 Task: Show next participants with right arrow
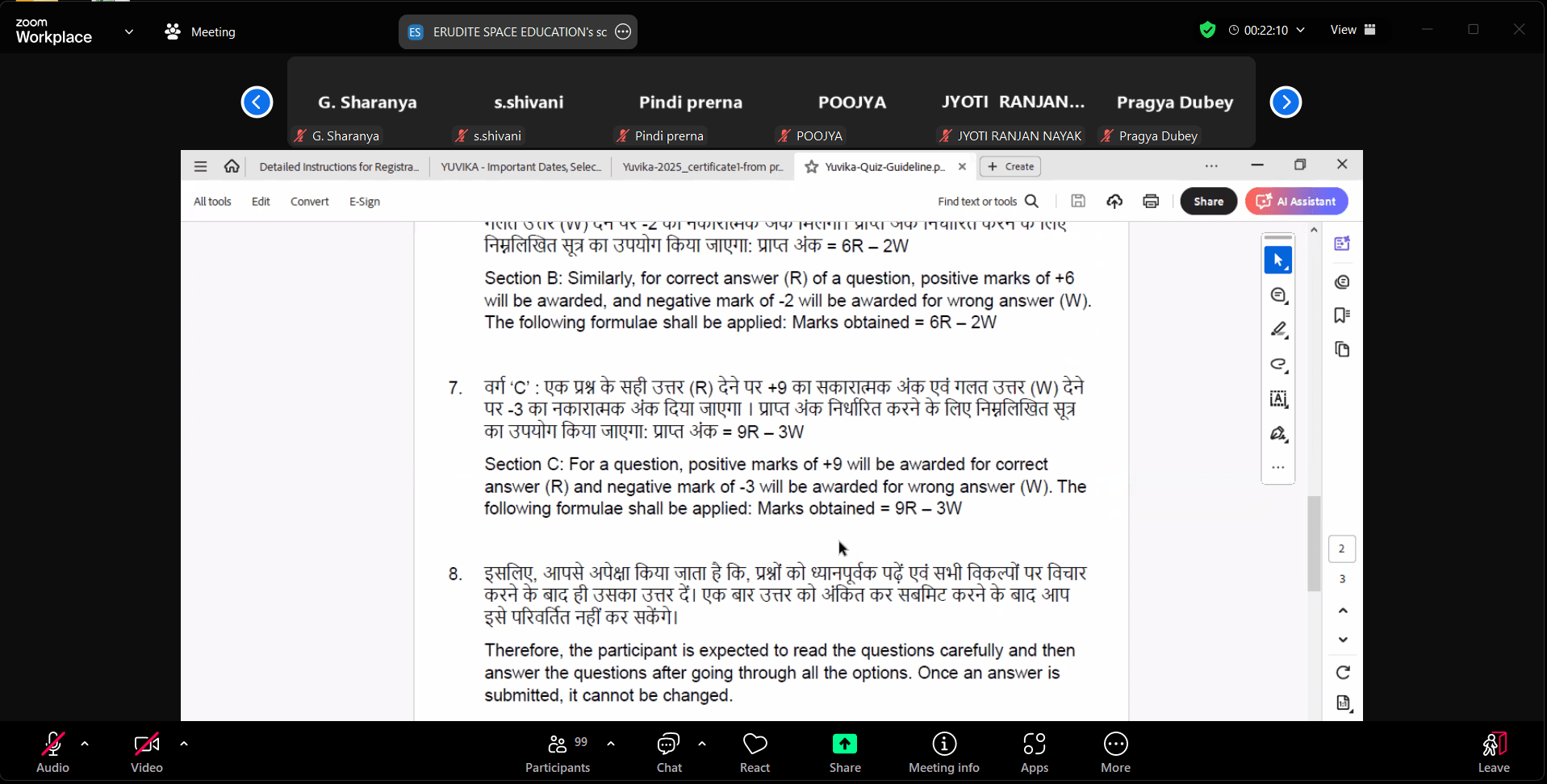coord(1286,102)
